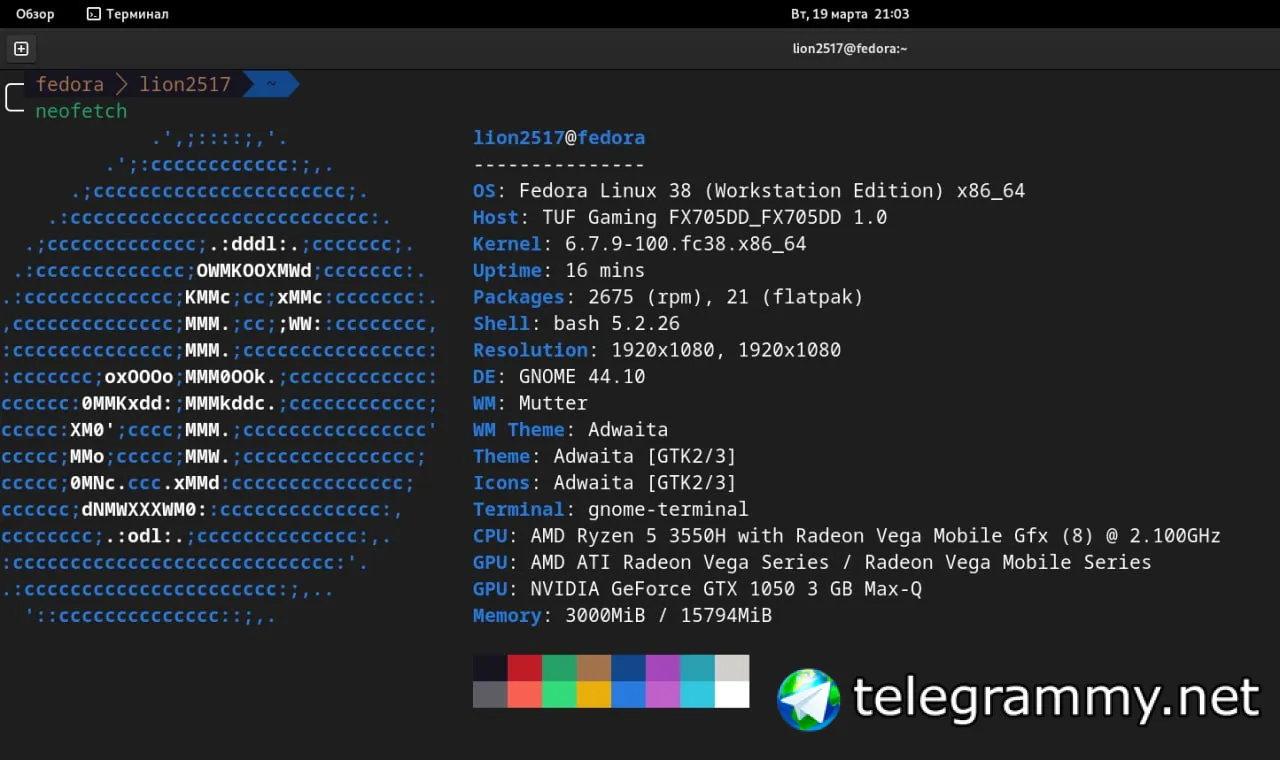Click the light gray swatch in top palette row
The image size is (1280, 760).
(x=732, y=668)
